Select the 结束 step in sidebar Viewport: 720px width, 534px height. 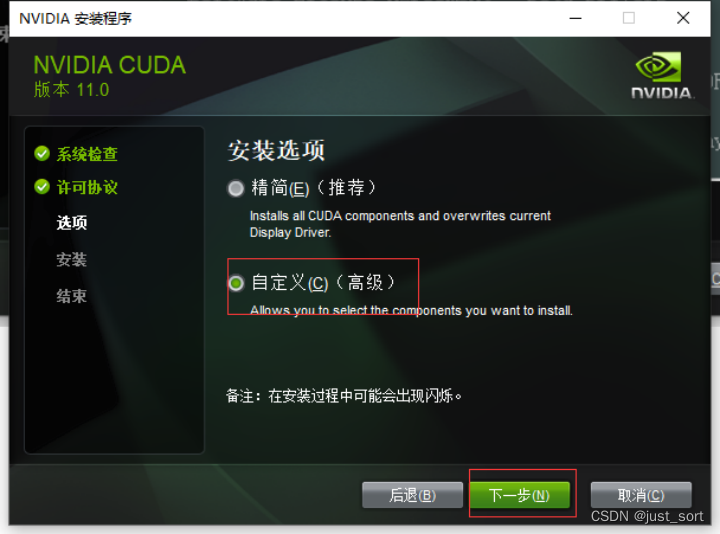click(x=72, y=296)
